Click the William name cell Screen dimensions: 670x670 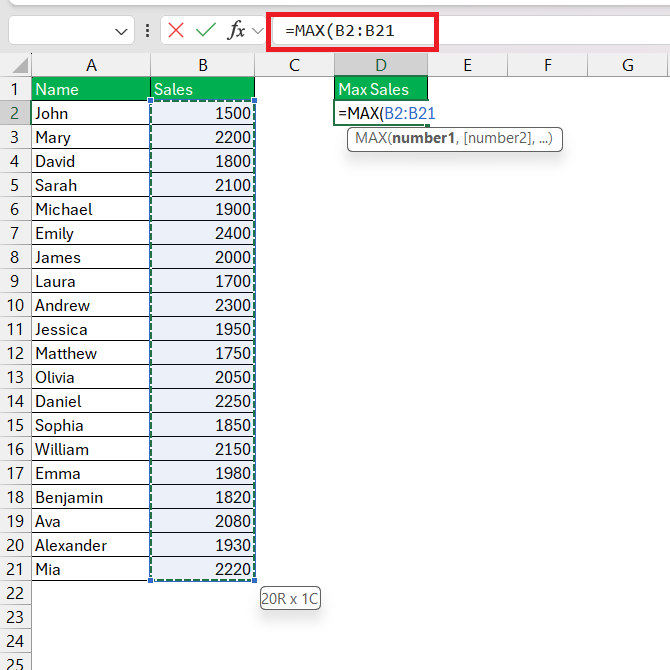(91, 449)
